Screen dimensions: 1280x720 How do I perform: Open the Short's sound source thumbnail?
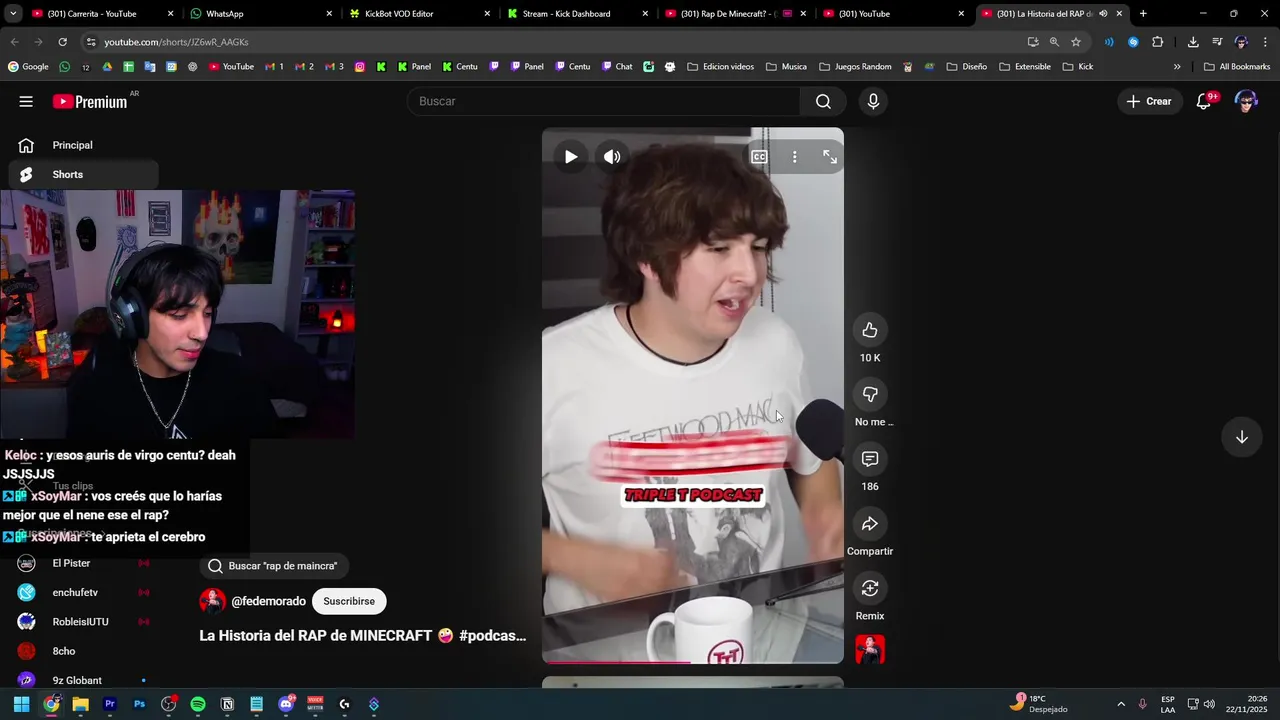870,650
